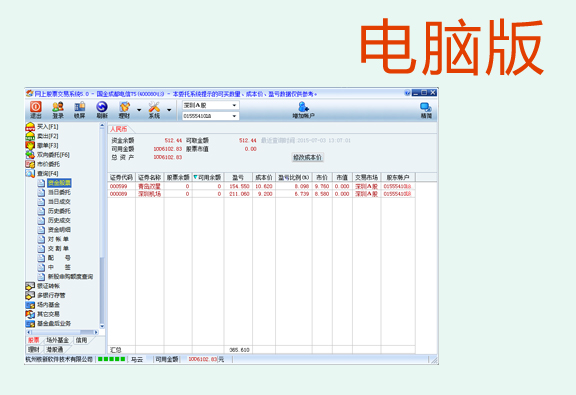The image size is (576, 395).
Task: Click sidebar vertical scrollbar down arrow
Action: [102, 326]
